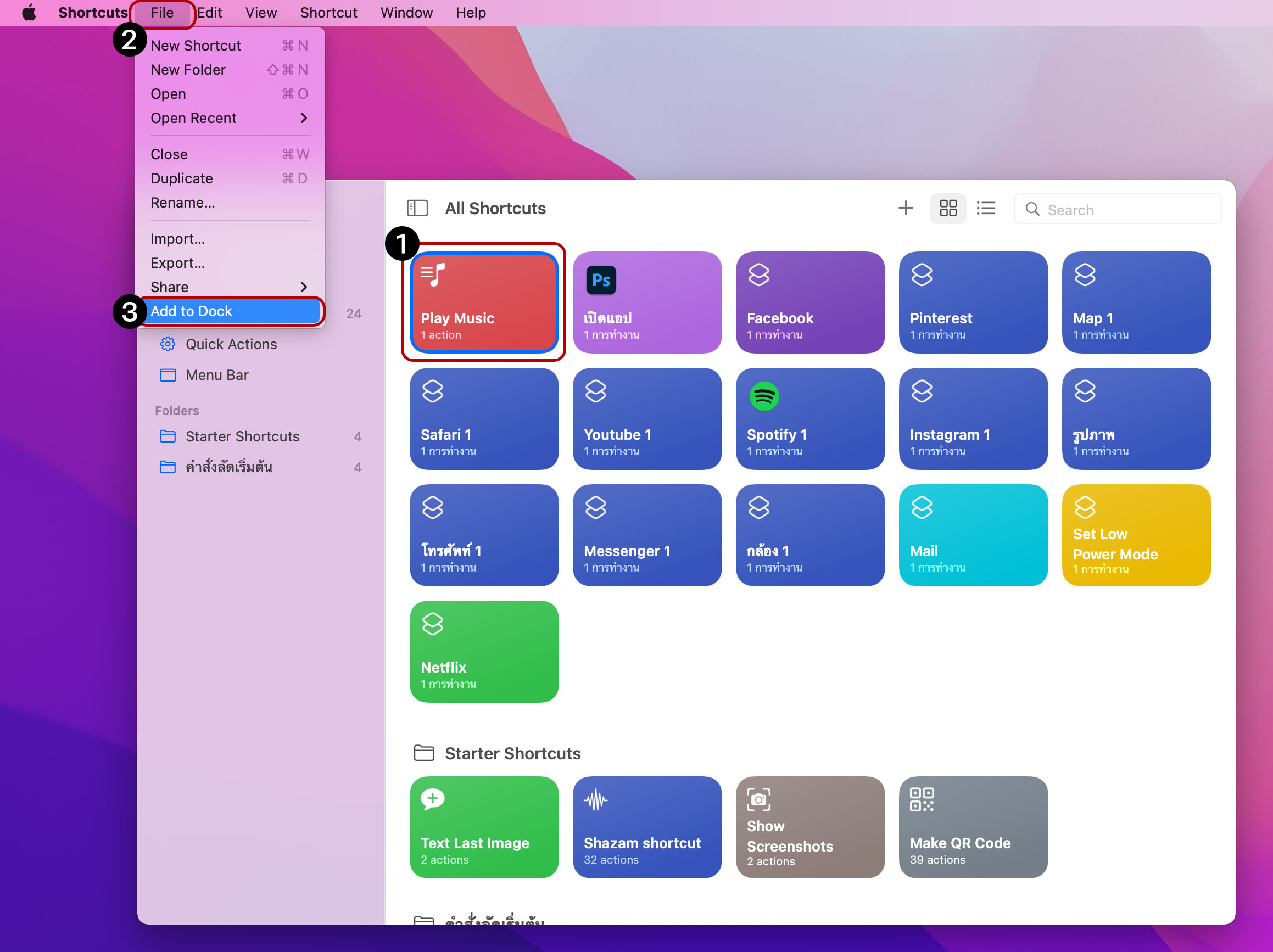This screenshot has height=952, width=1273.
Task: Click the plus icon to add shortcut
Action: point(905,208)
